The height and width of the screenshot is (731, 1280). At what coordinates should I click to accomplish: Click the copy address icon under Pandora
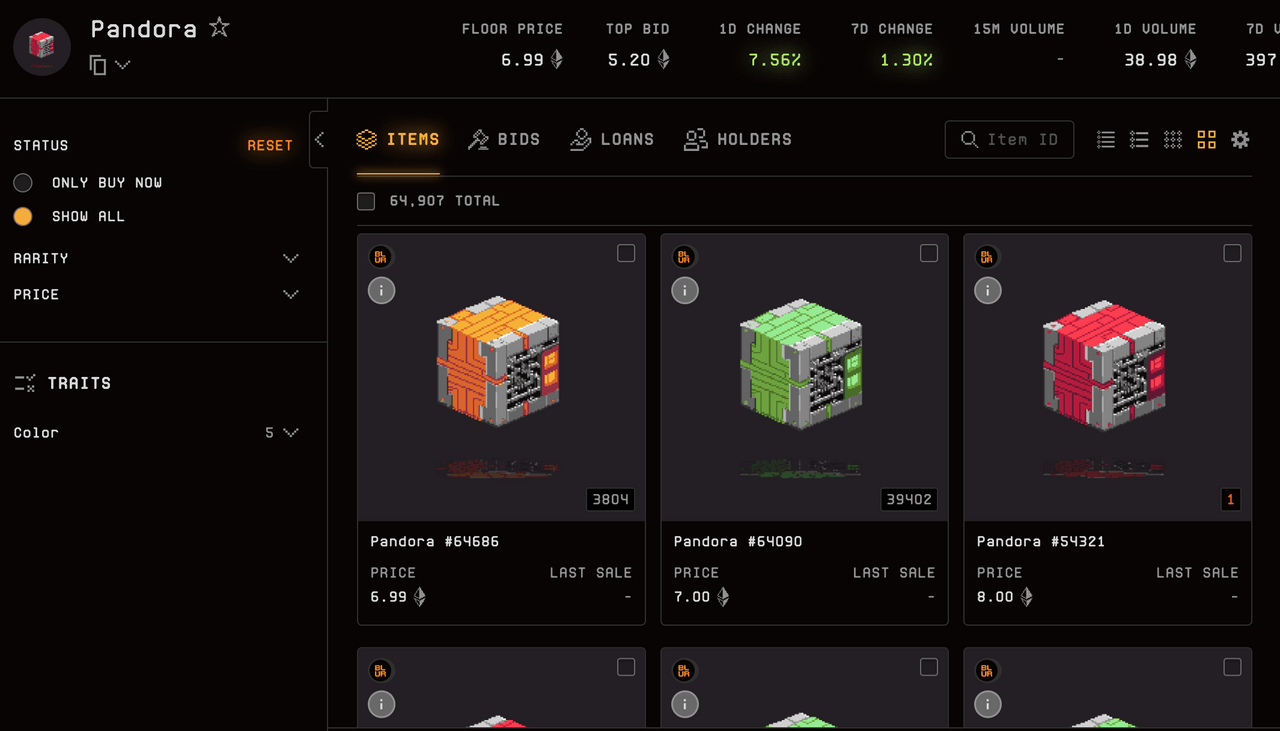pos(98,65)
